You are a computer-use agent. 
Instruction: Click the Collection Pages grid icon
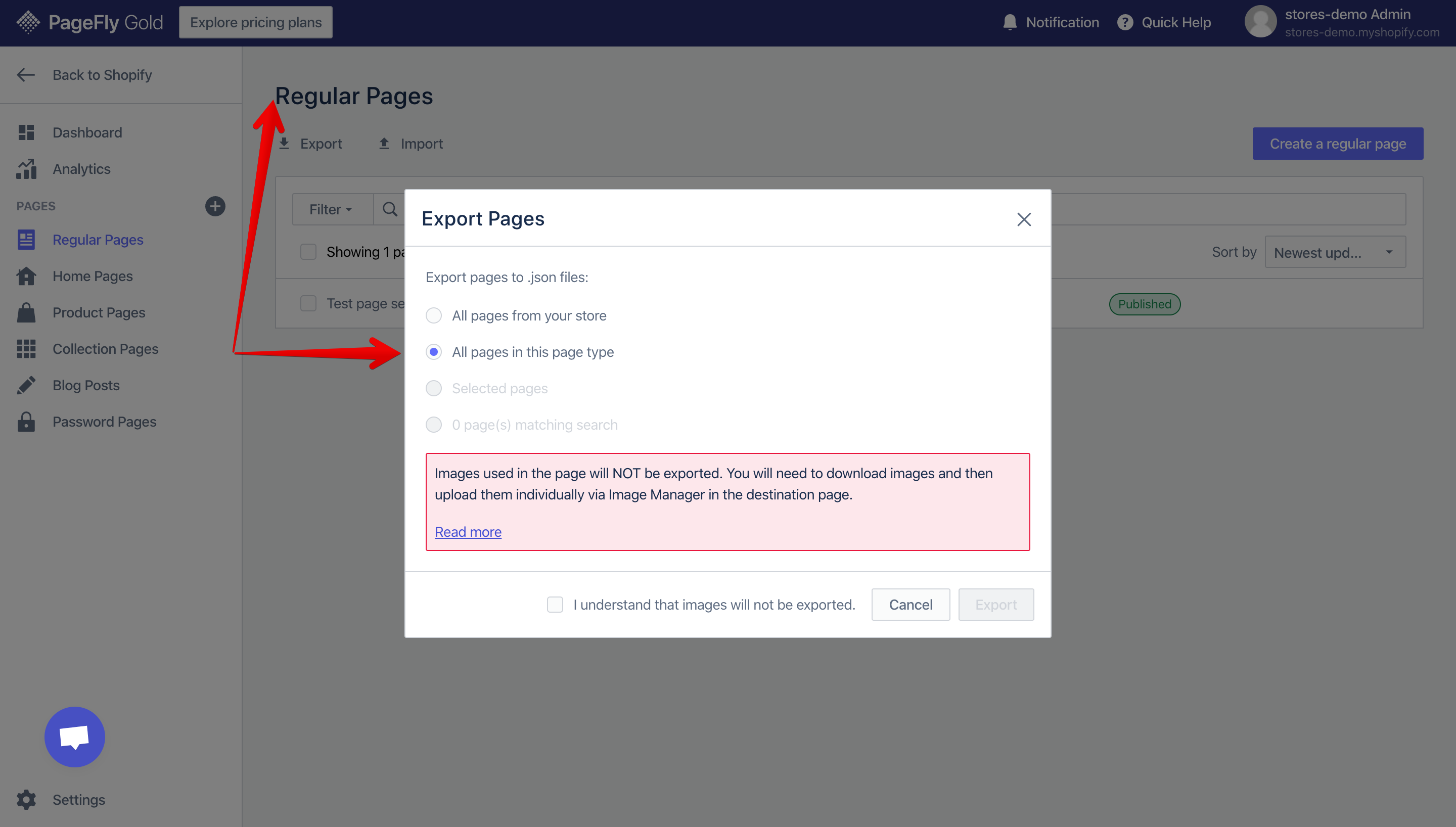click(26, 349)
